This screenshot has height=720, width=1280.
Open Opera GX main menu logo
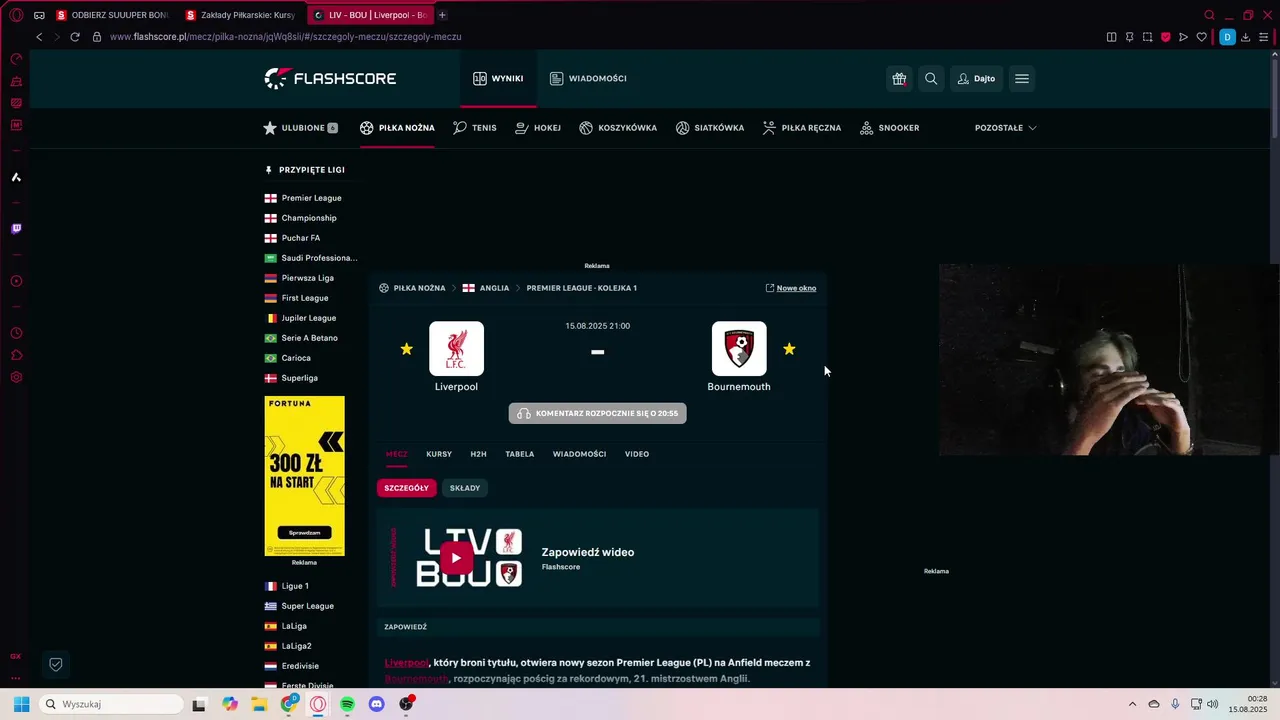16,15
